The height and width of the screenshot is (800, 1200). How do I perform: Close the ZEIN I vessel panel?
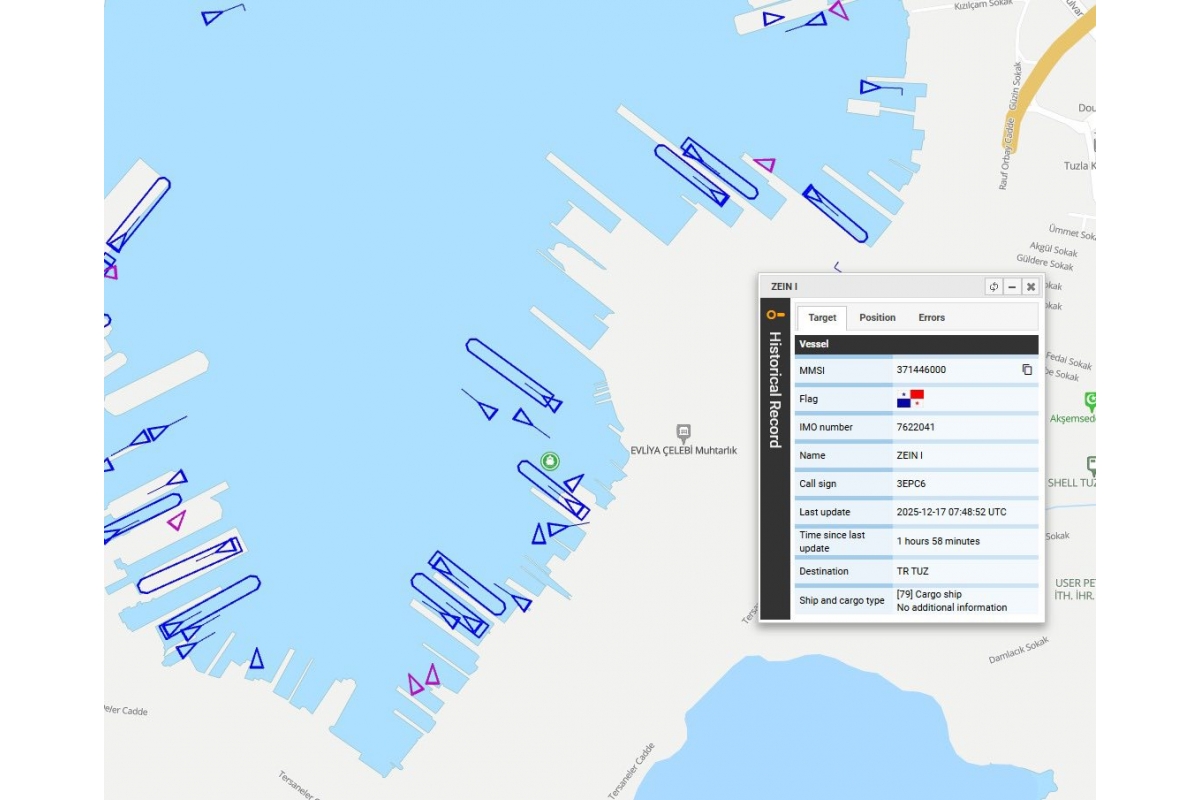(1031, 287)
